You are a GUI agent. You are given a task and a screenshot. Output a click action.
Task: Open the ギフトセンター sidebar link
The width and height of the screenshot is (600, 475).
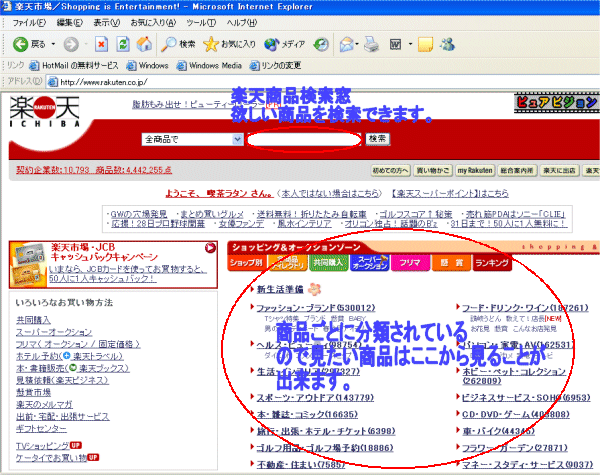coord(41,429)
